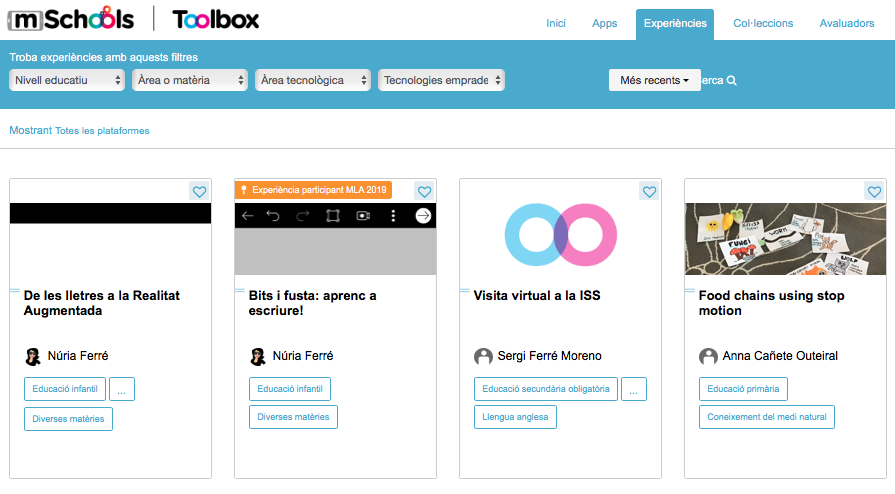Open the Col·leccions tab
Screen dimensions: 895x494
tap(763, 23)
